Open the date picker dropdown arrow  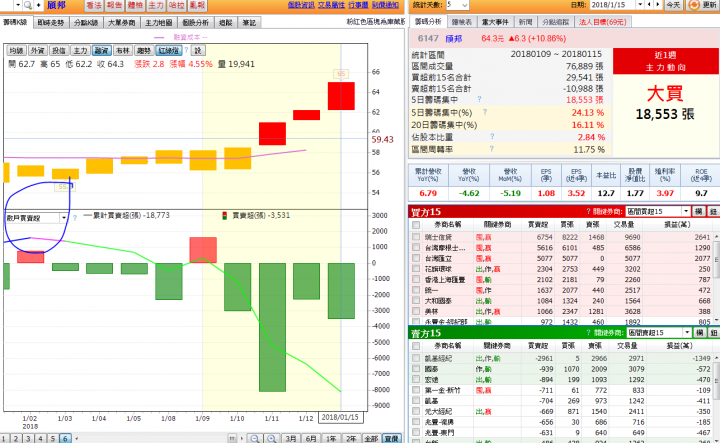click(641, 5)
